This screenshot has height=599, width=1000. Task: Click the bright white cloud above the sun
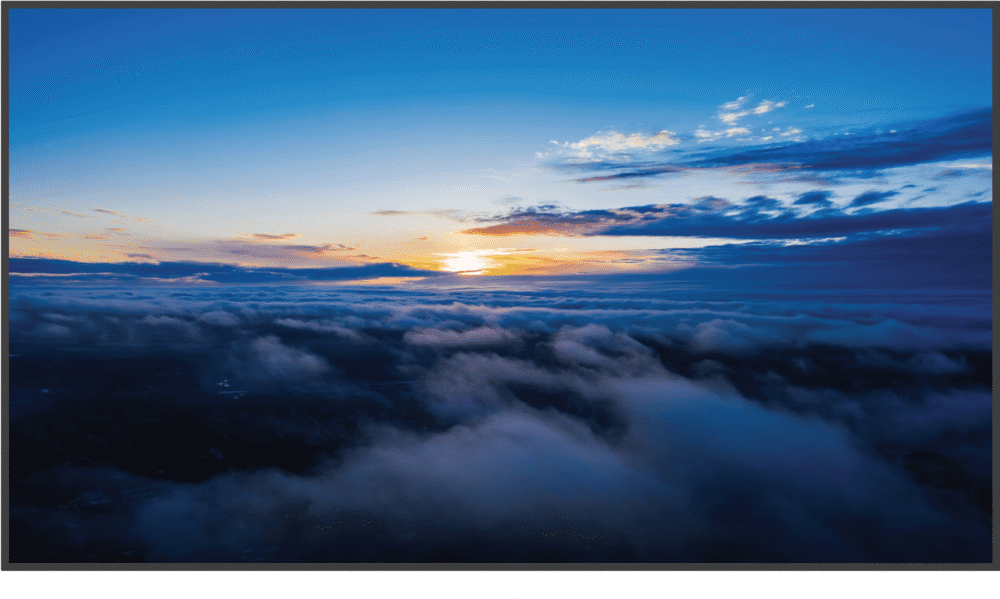[622, 142]
